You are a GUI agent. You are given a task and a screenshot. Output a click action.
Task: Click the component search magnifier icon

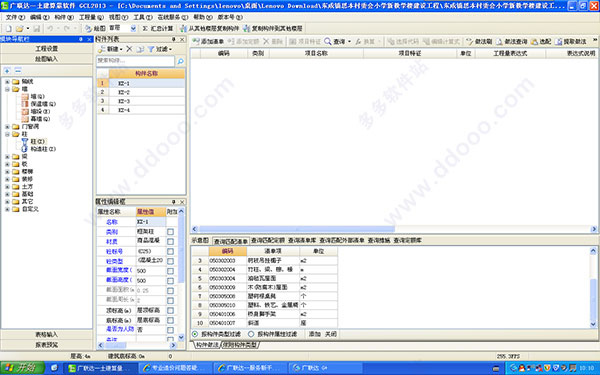point(180,61)
